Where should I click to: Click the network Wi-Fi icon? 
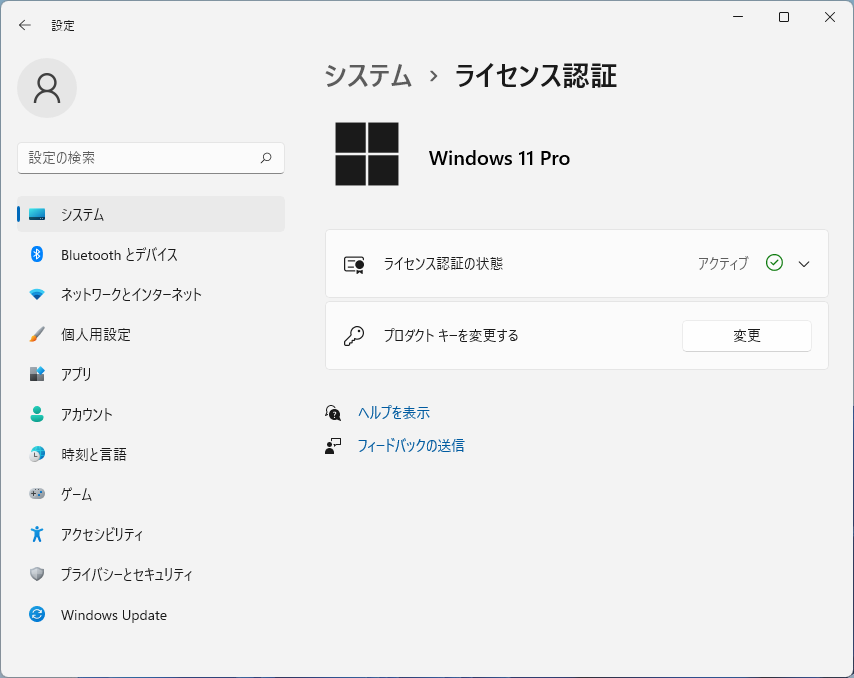pos(37,295)
